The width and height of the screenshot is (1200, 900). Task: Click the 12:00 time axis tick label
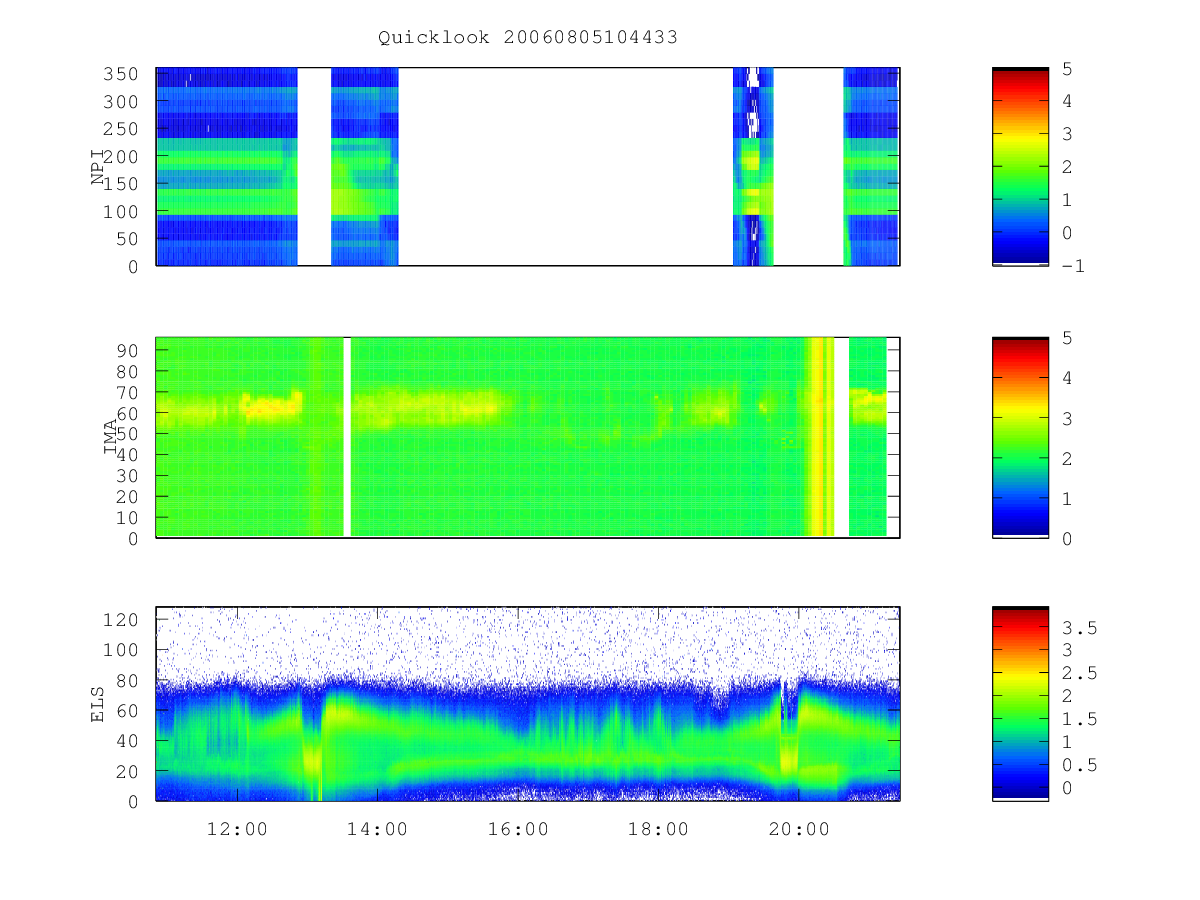[x=237, y=829]
